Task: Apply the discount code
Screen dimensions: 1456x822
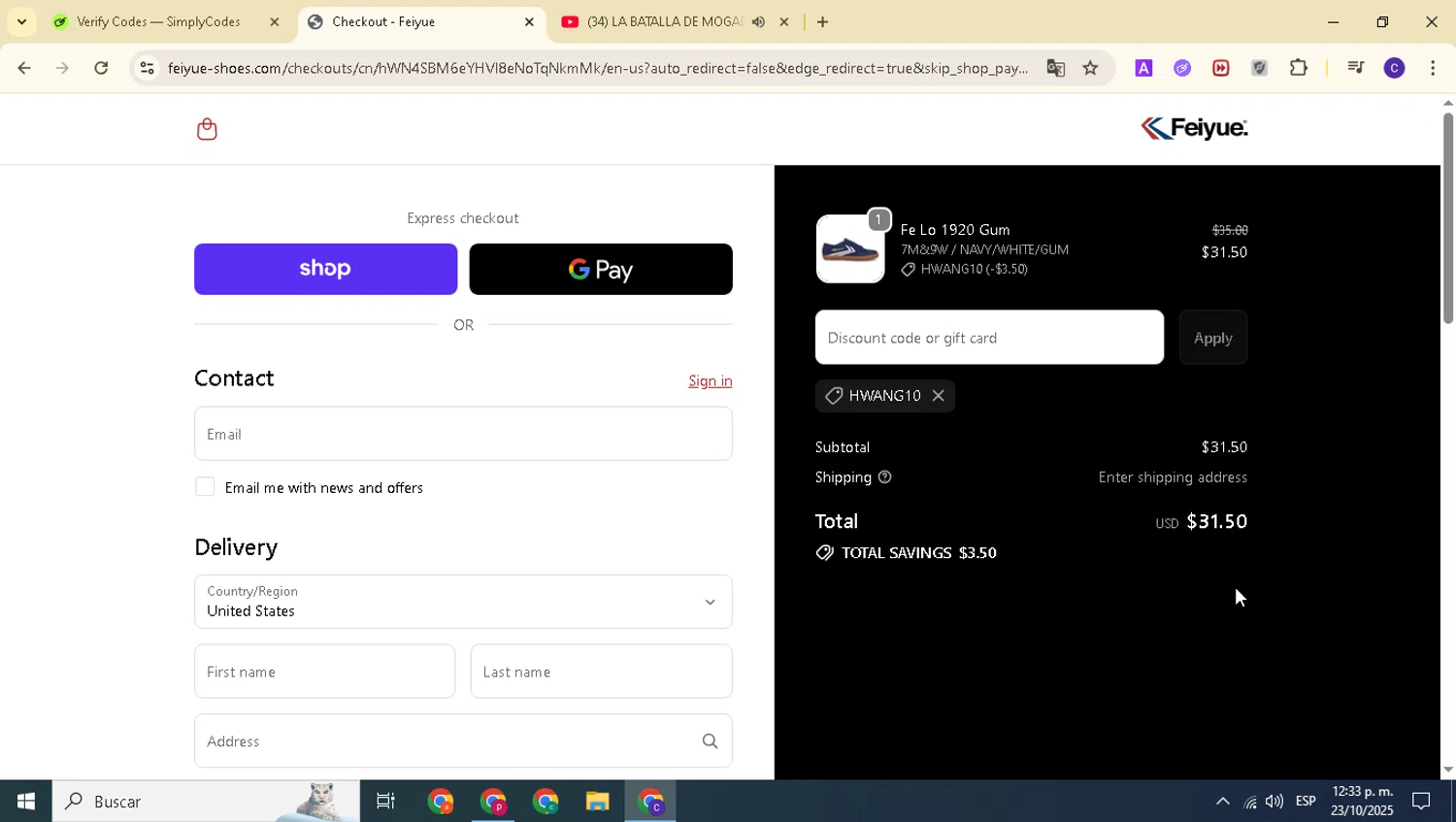Action: 1213,338
